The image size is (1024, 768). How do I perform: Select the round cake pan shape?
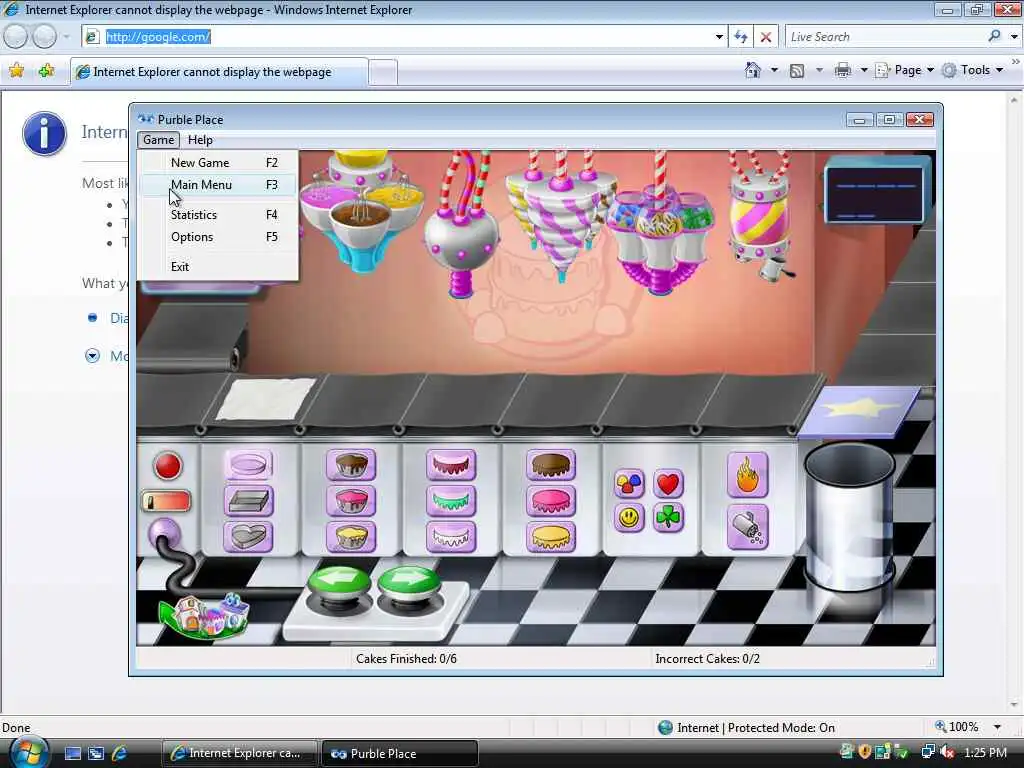pyautogui.click(x=248, y=465)
